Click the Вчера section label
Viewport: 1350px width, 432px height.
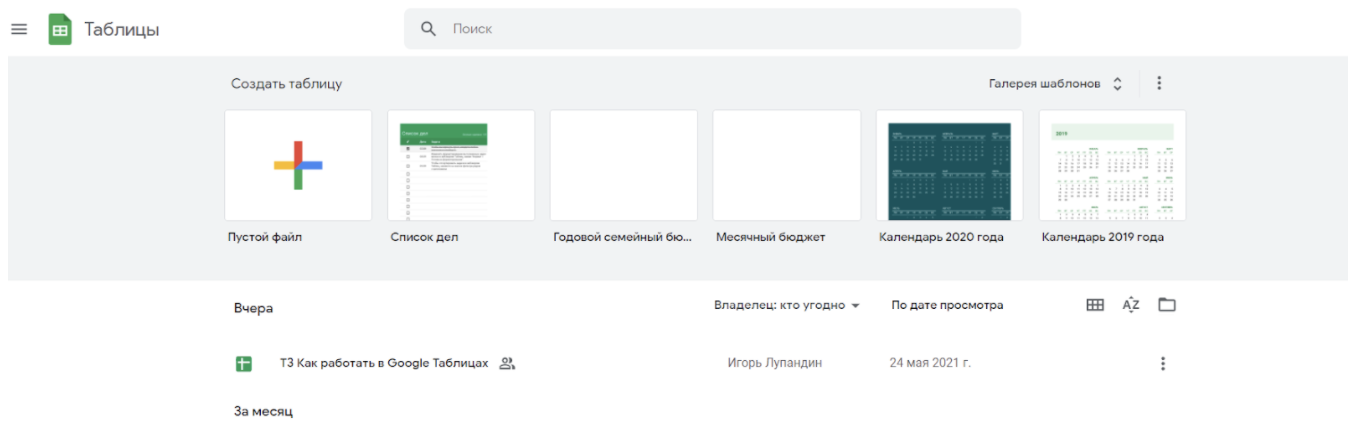pyautogui.click(x=253, y=308)
